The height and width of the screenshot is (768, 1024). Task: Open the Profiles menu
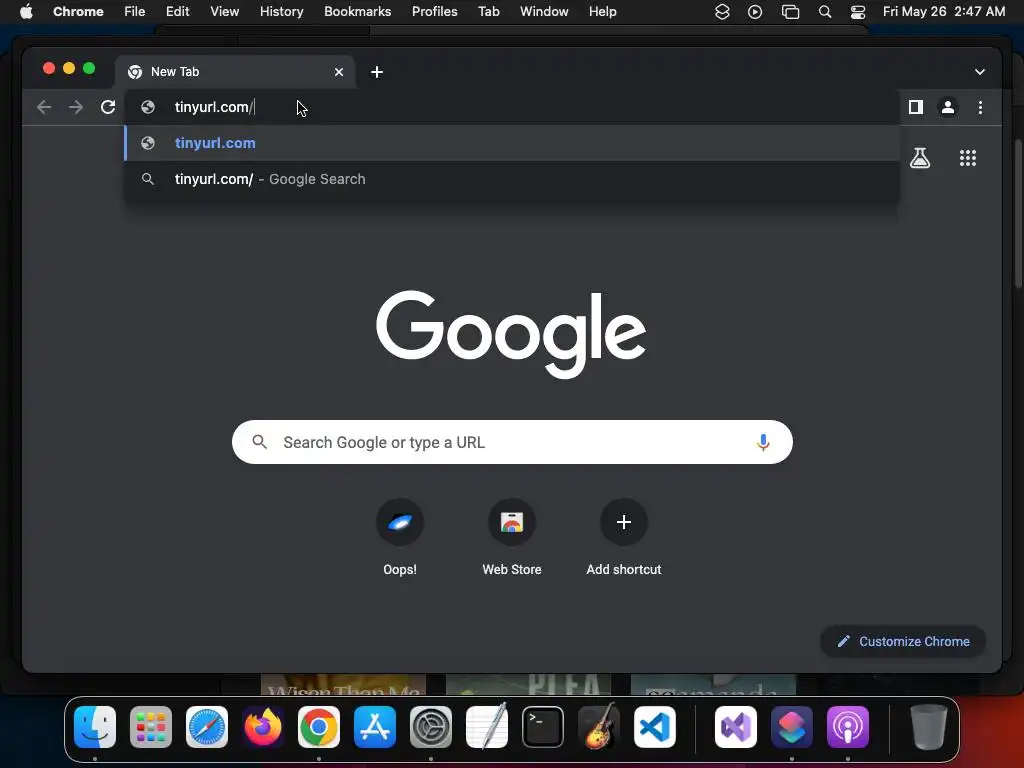pyautogui.click(x=434, y=12)
